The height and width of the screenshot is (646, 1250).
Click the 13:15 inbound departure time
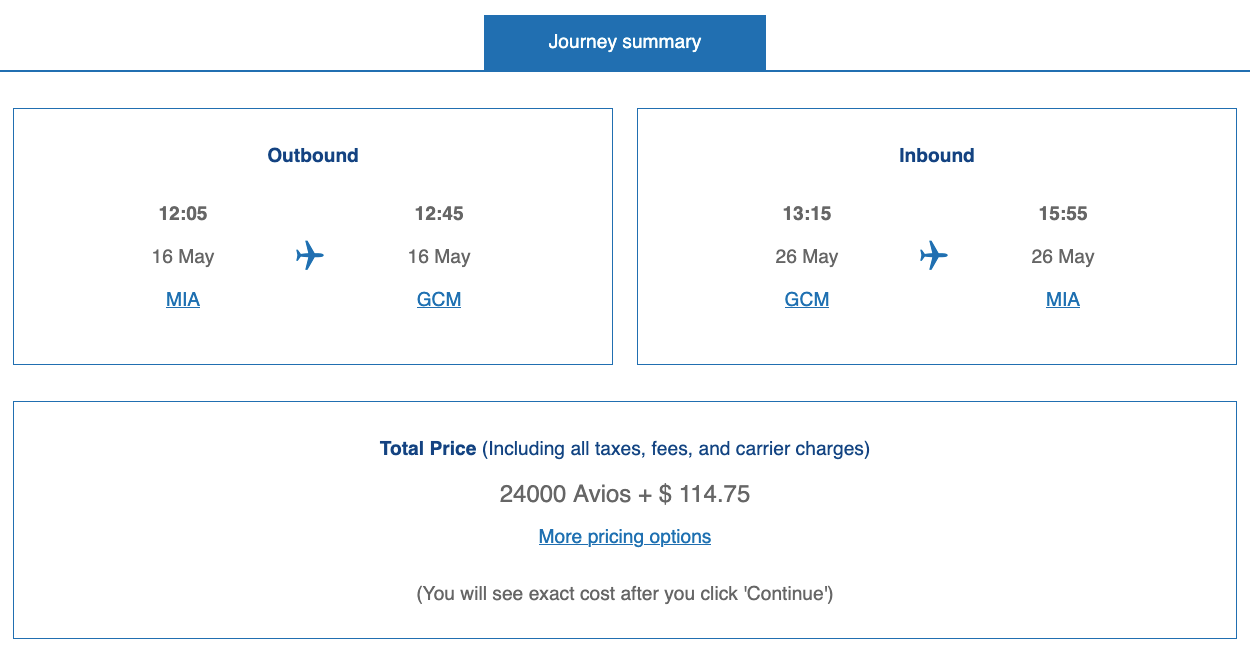pyautogui.click(x=806, y=213)
